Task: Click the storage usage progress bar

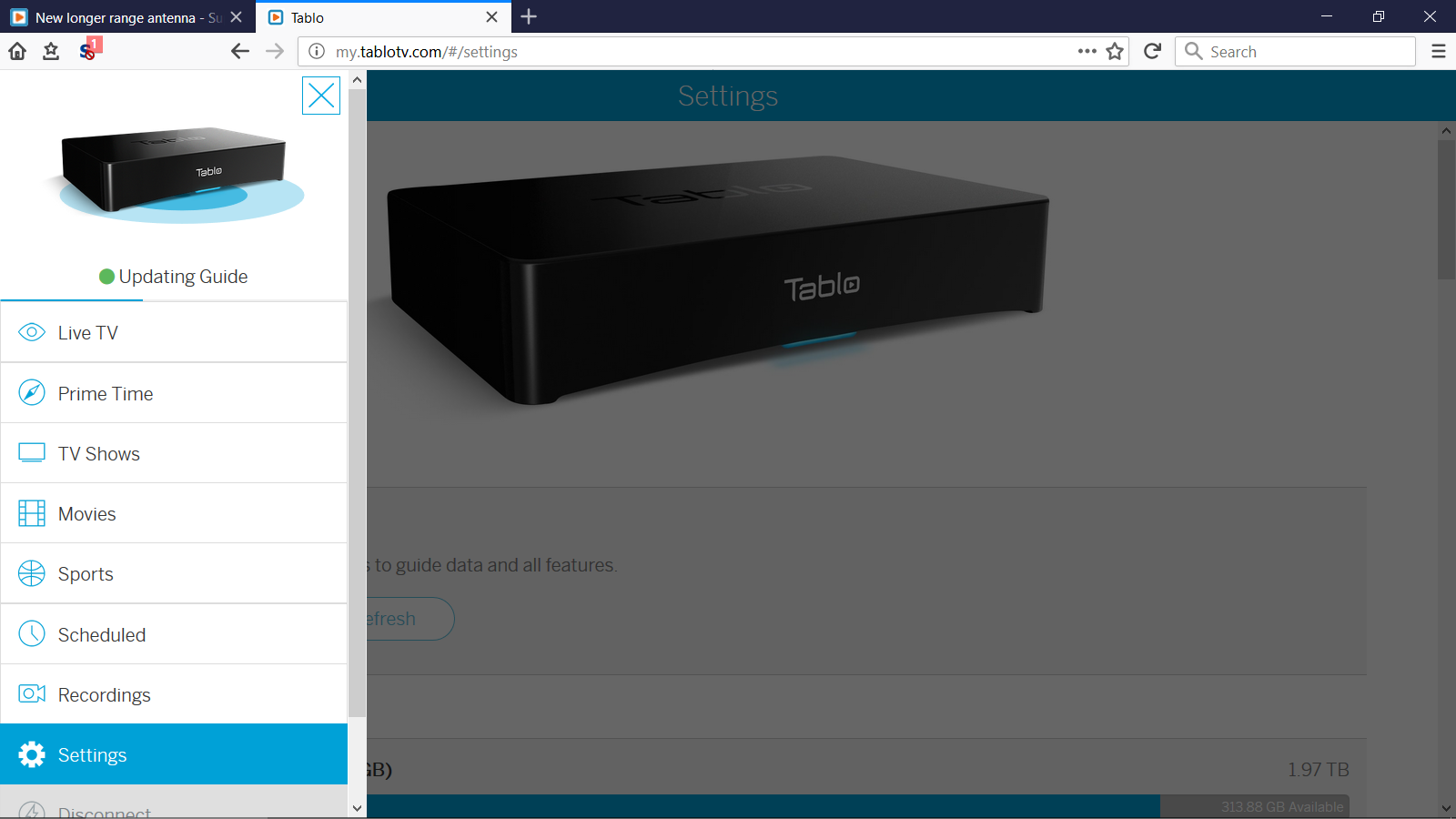Action: [x=858, y=806]
